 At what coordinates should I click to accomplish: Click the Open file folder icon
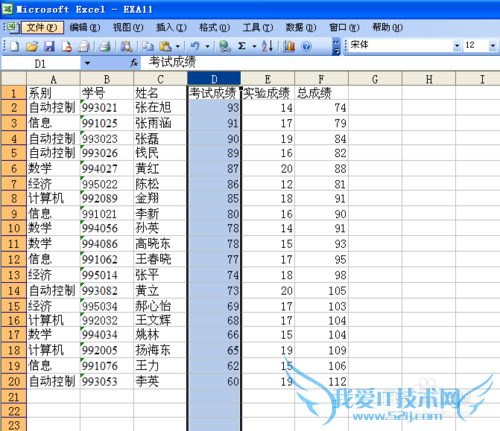pos(32,46)
